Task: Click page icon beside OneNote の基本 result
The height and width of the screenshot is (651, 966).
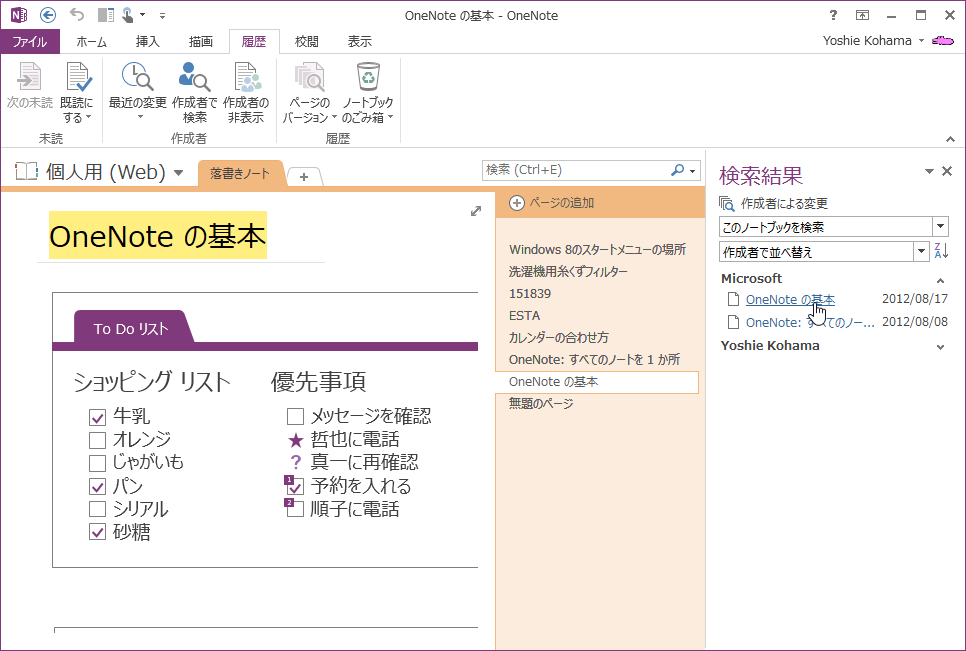Action: (733, 299)
